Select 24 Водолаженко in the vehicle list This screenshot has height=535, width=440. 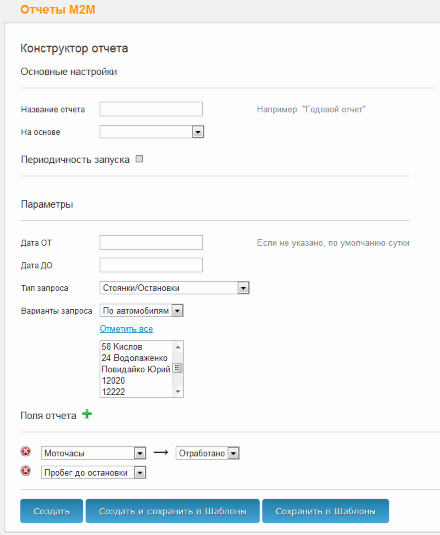[135, 358]
